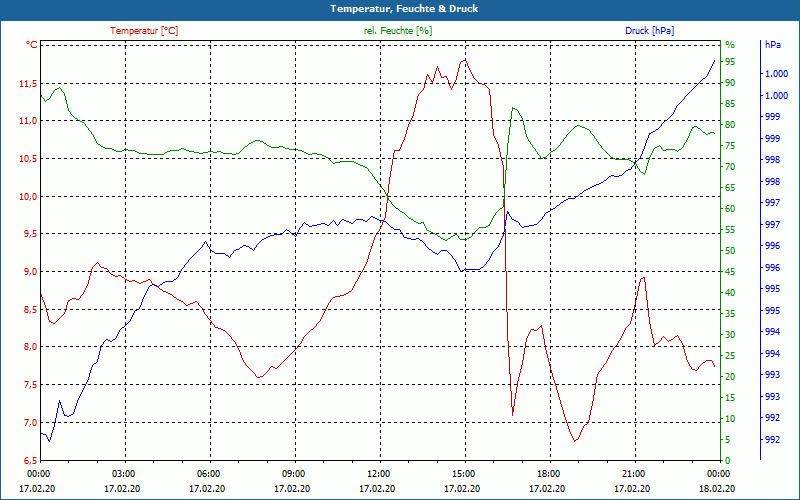This screenshot has width=800, height=500.
Task: Click the green '25' humidity axis value
Action: [x=730, y=356]
